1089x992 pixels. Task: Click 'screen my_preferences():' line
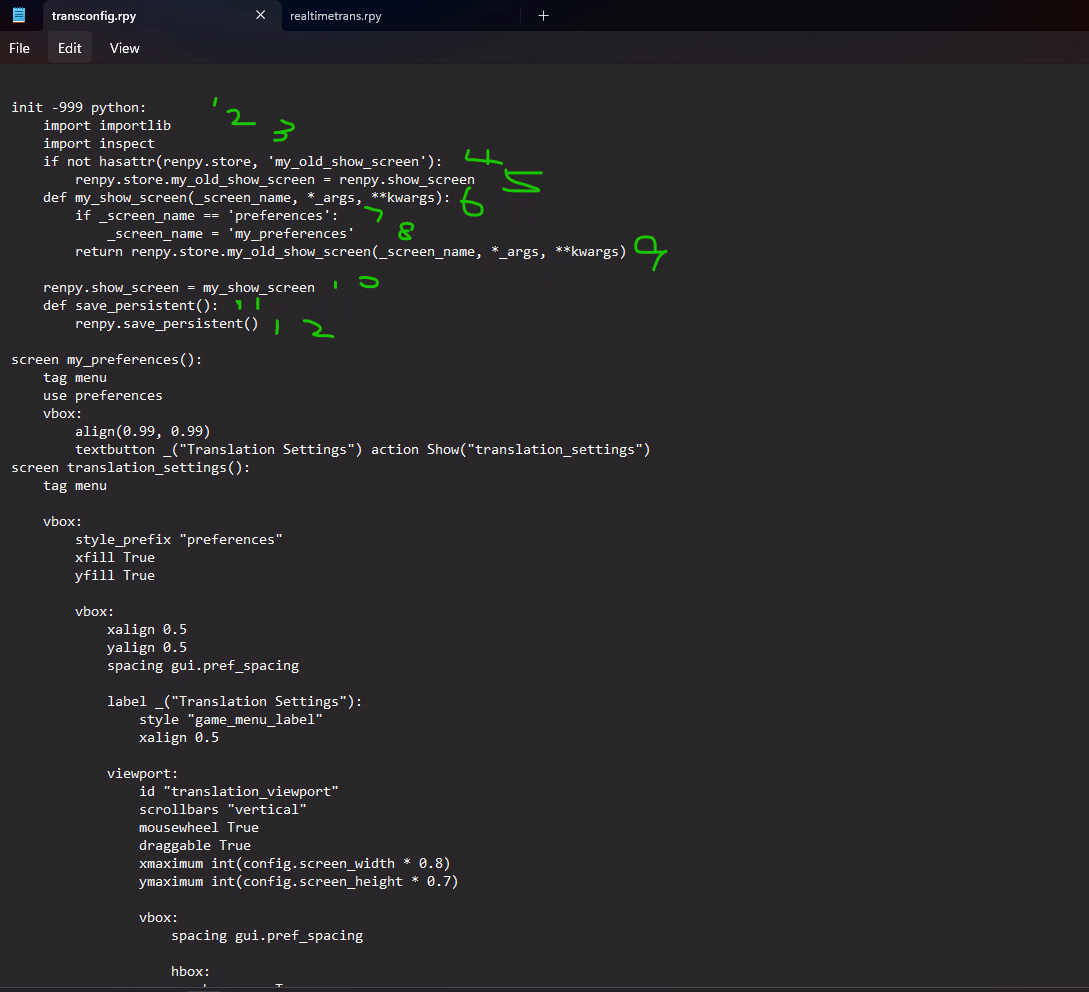[x=107, y=360]
